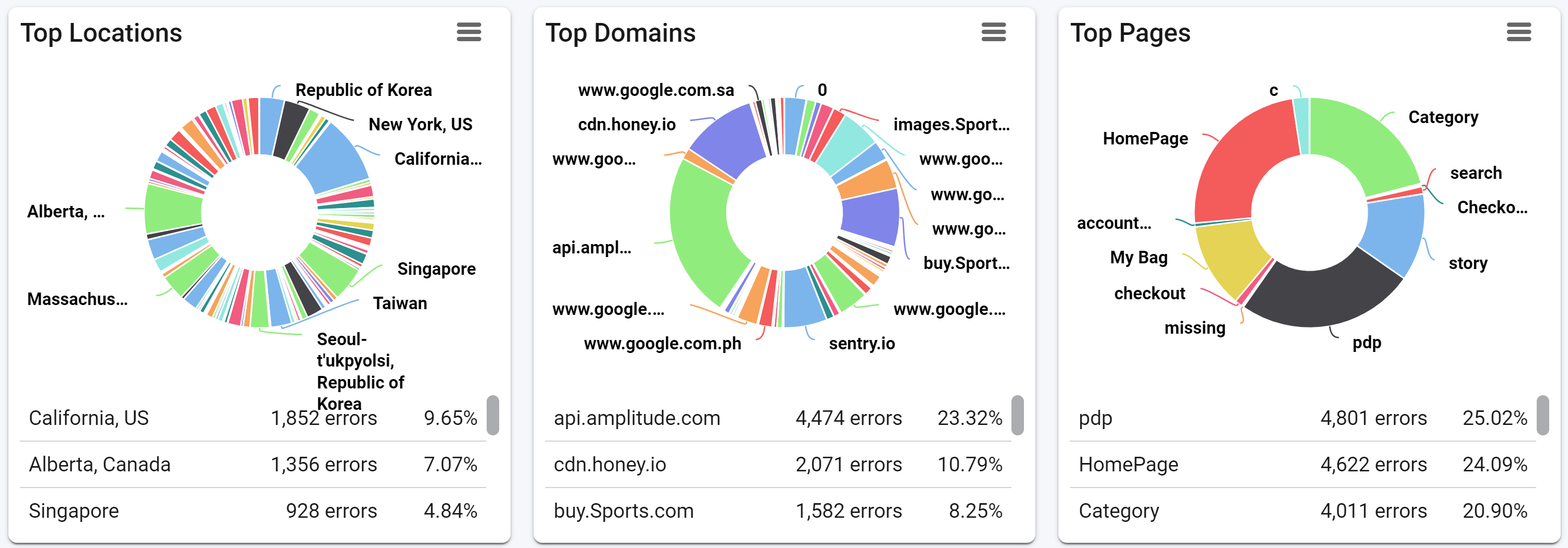This screenshot has width=1568, height=548.
Task: Select the California, US row in locations list
Action: point(253,419)
